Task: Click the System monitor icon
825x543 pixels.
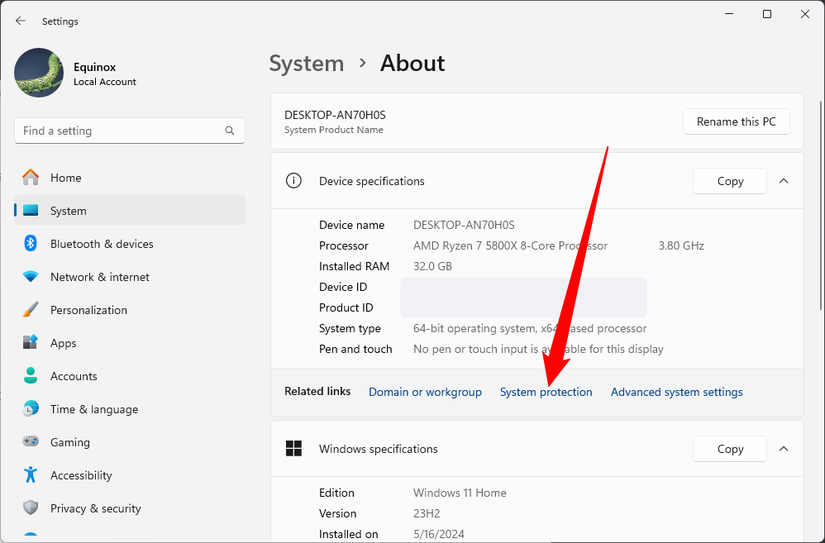Action: tap(31, 210)
